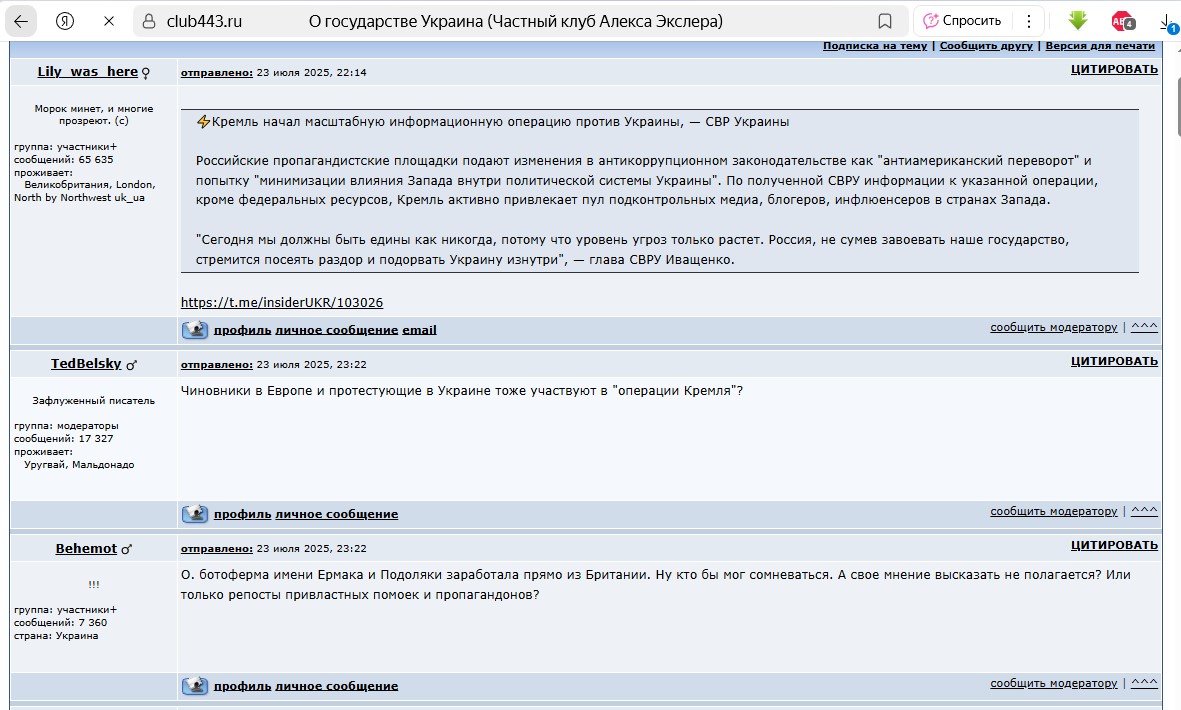This screenshot has height=710, width=1181.
Task: Click the text "сообщений: 7 360"
Action: click(60, 623)
